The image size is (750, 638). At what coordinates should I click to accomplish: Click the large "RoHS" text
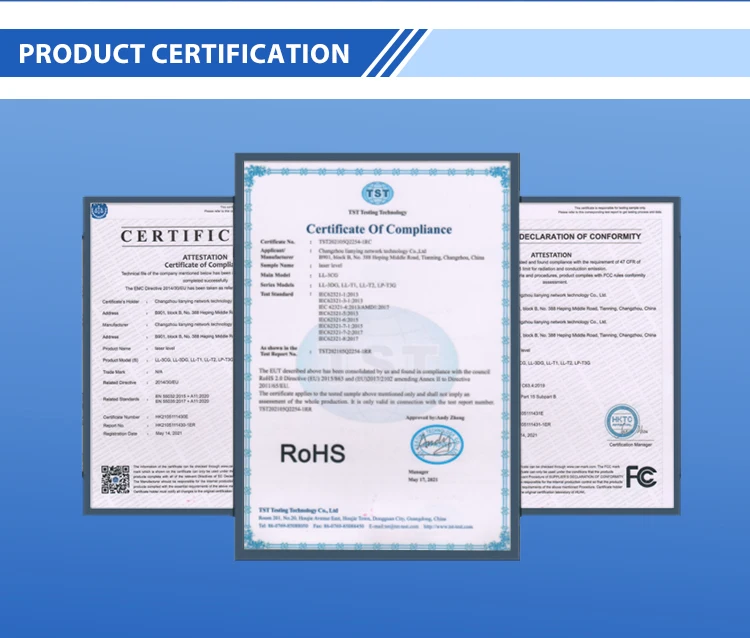point(312,453)
